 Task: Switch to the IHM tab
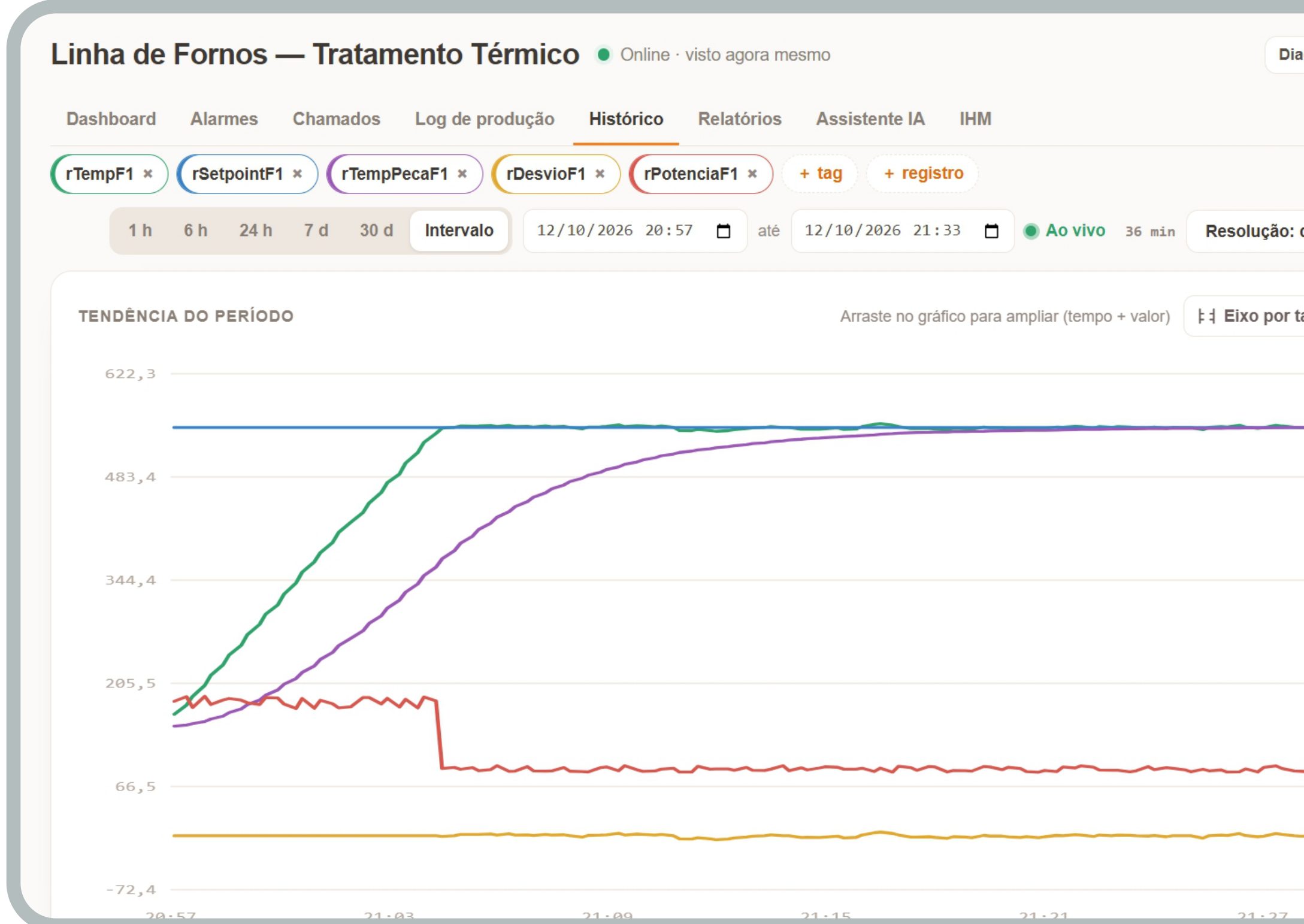[x=975, y=119]
